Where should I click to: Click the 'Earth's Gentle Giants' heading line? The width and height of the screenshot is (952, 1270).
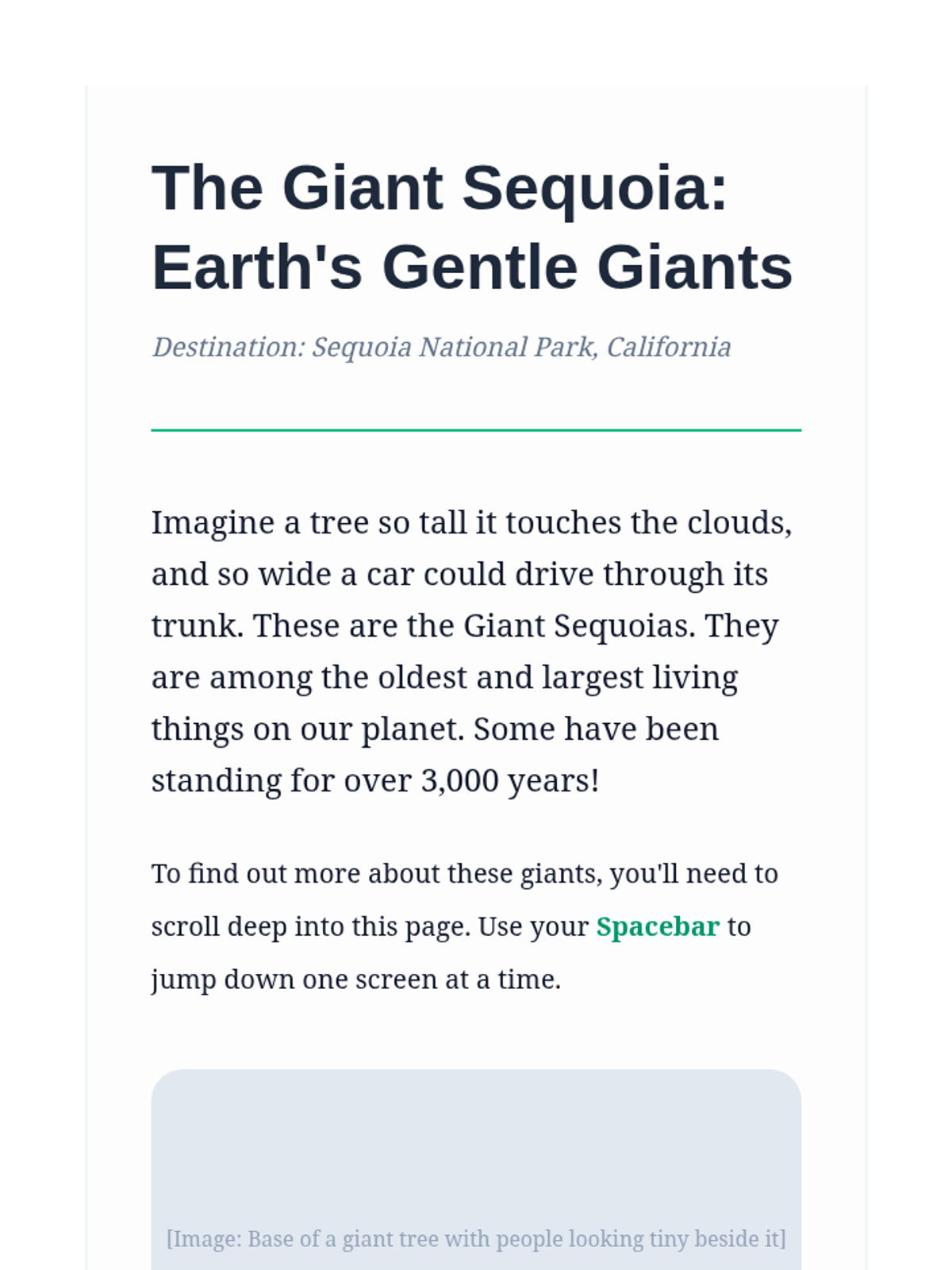[472, 267]
